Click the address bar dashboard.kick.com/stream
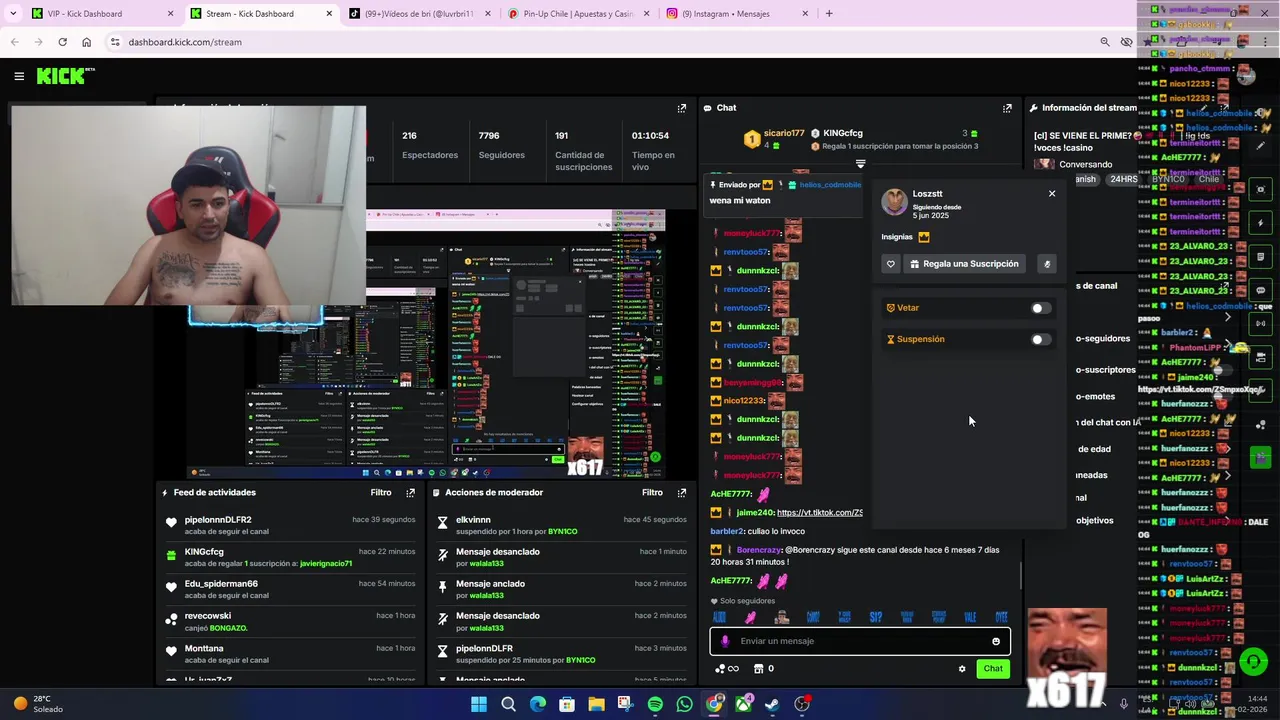Viewport: 1280px width, 720px height. point(185,42)
